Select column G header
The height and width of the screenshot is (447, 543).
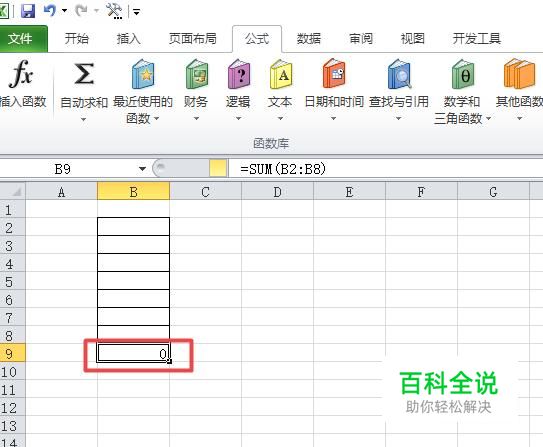pyautogui.click(x=493, y=191)
